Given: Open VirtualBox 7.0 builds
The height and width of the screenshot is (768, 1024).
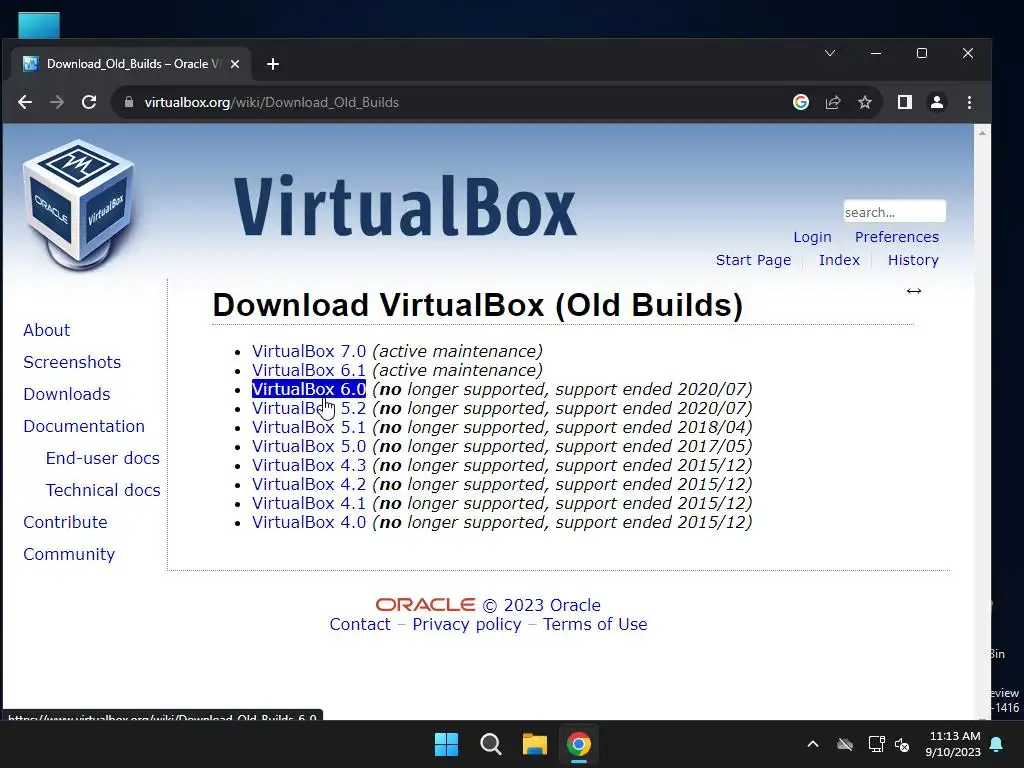Looking at the screenshot, I should point(309,351).
